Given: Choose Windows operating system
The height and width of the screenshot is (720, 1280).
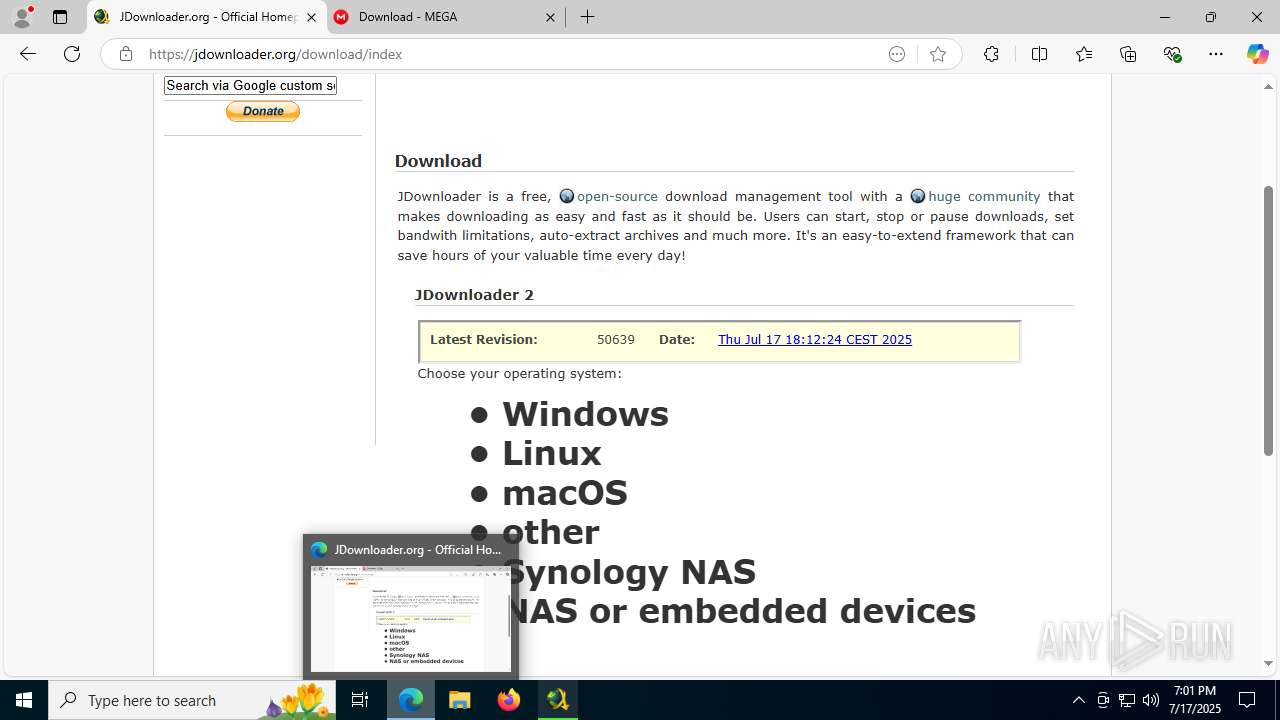Looking at the screenshot, I should coord(585,414).
